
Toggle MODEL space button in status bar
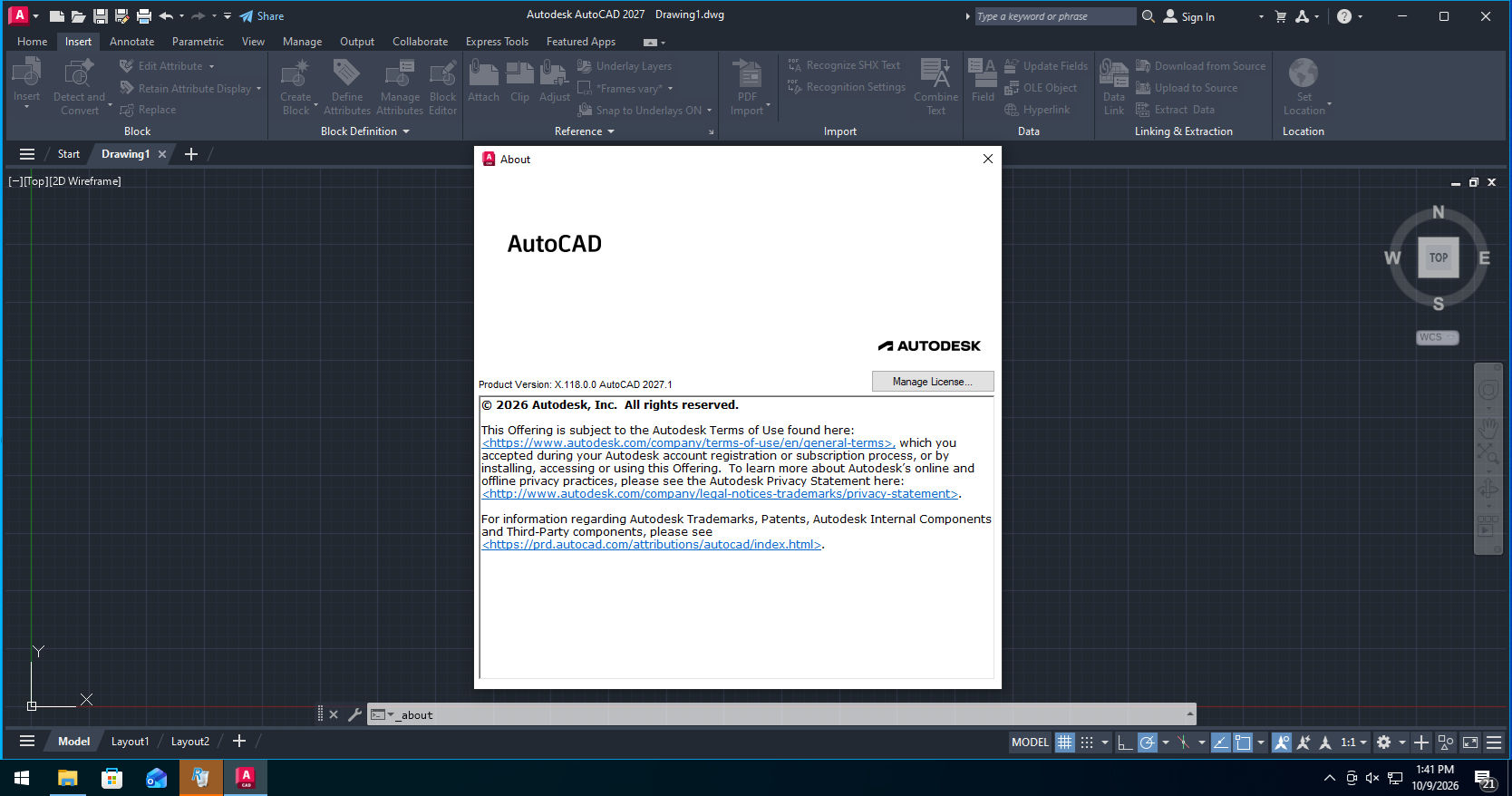[x=1030, y=743]
